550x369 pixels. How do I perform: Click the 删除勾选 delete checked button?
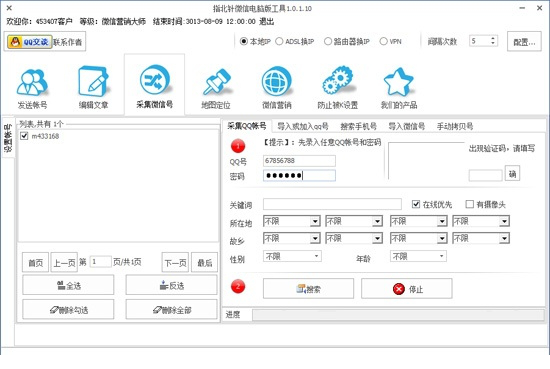(x=68, y=309)
